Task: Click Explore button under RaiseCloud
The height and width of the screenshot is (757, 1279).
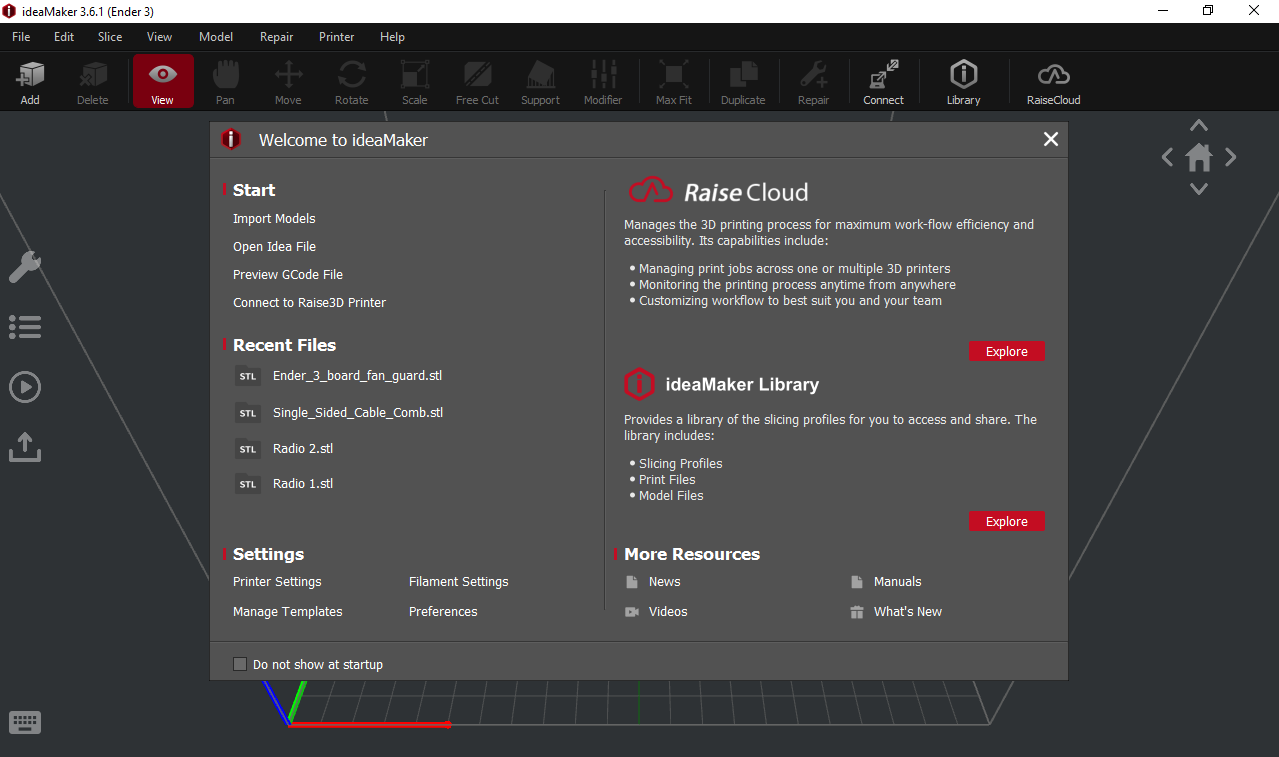Action: click(1007, 351)
